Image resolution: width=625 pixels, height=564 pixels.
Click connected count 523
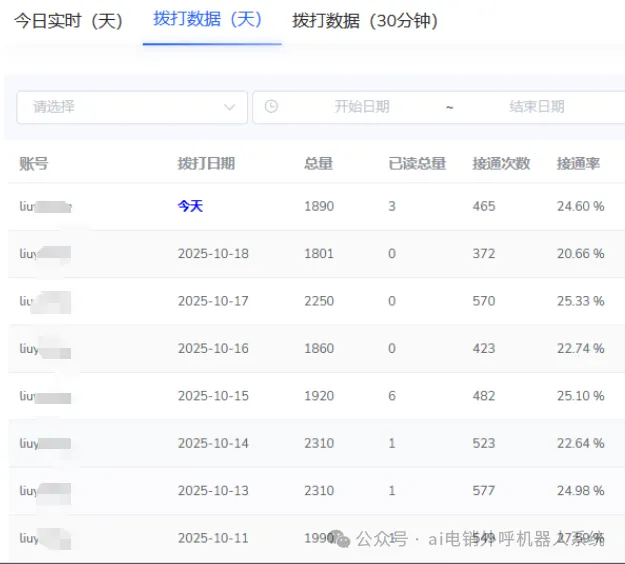(484, 443)
